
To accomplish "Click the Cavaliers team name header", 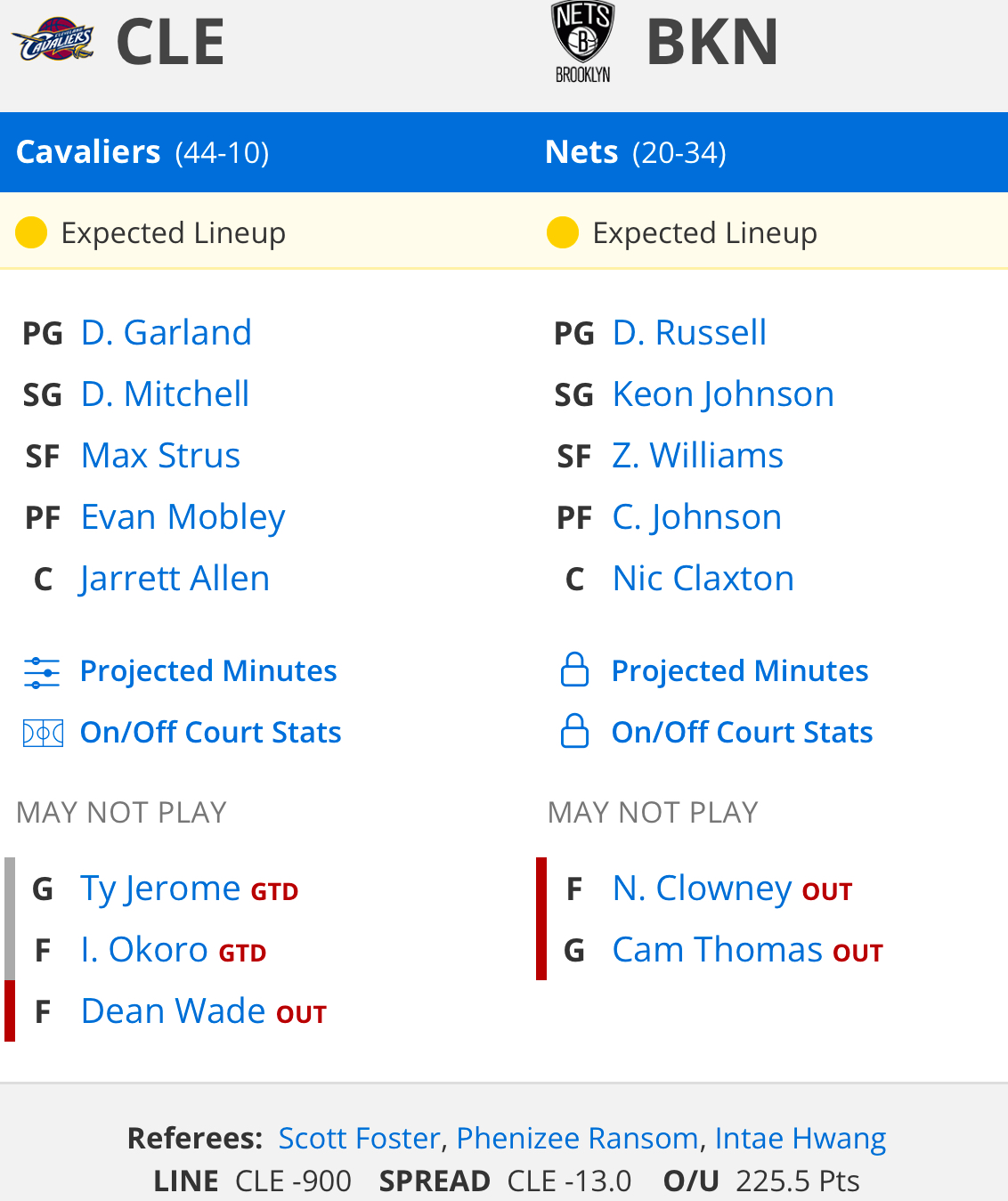I will [x=88, y=152].
